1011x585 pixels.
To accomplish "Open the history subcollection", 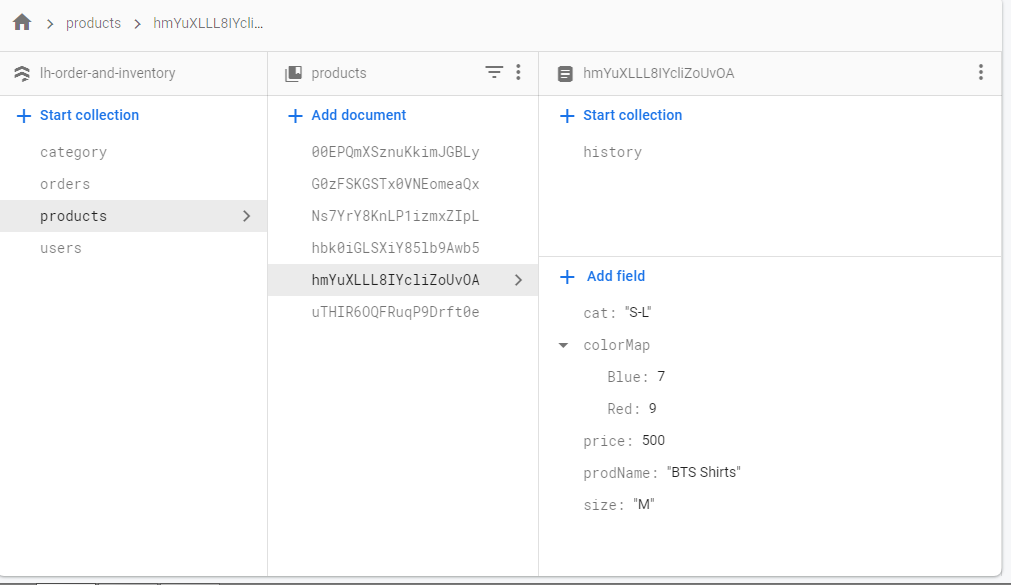I will pos(613,152).
